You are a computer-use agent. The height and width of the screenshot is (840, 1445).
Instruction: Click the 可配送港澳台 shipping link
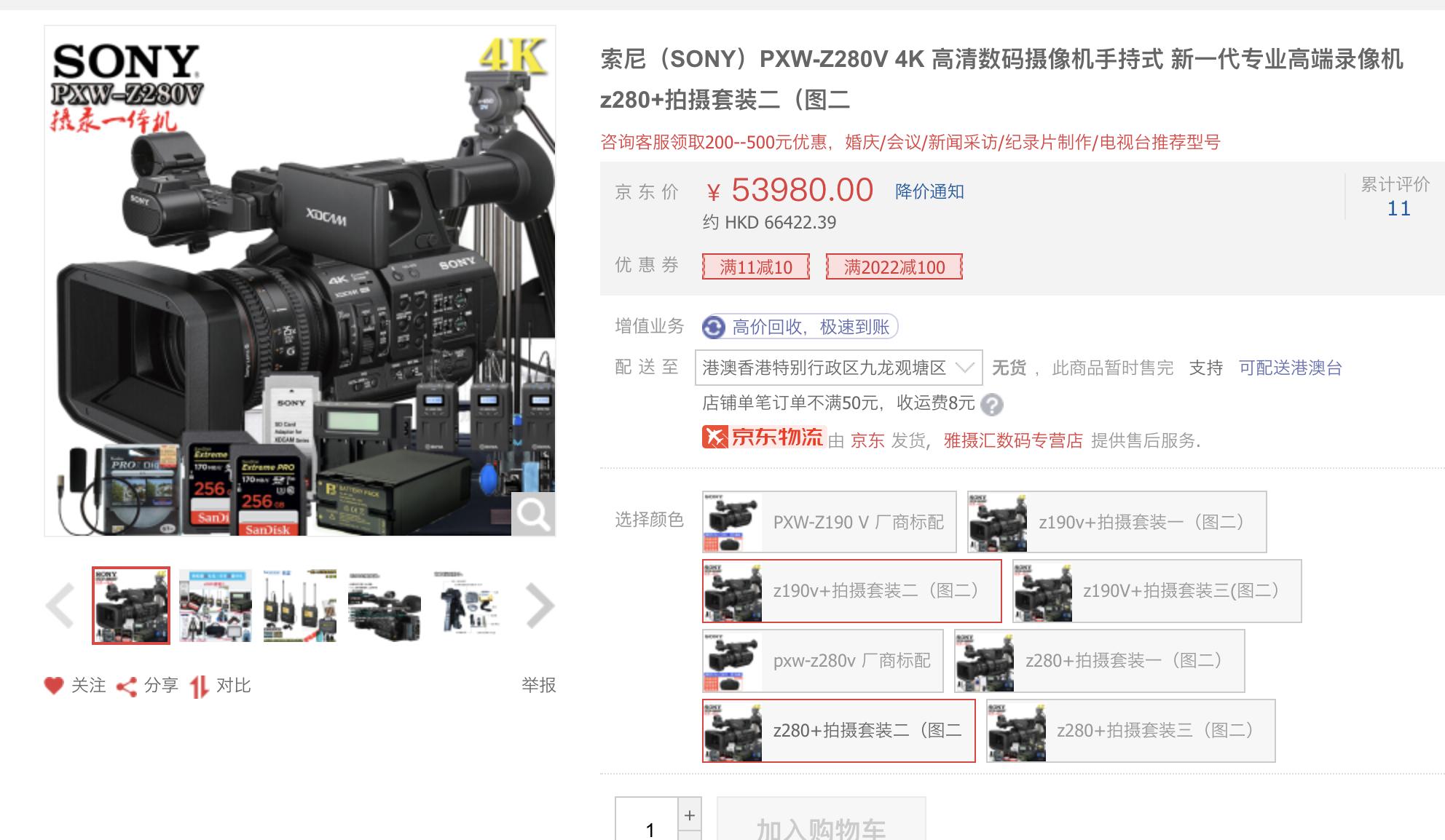pyautogui.click(x=1290, y=368)
